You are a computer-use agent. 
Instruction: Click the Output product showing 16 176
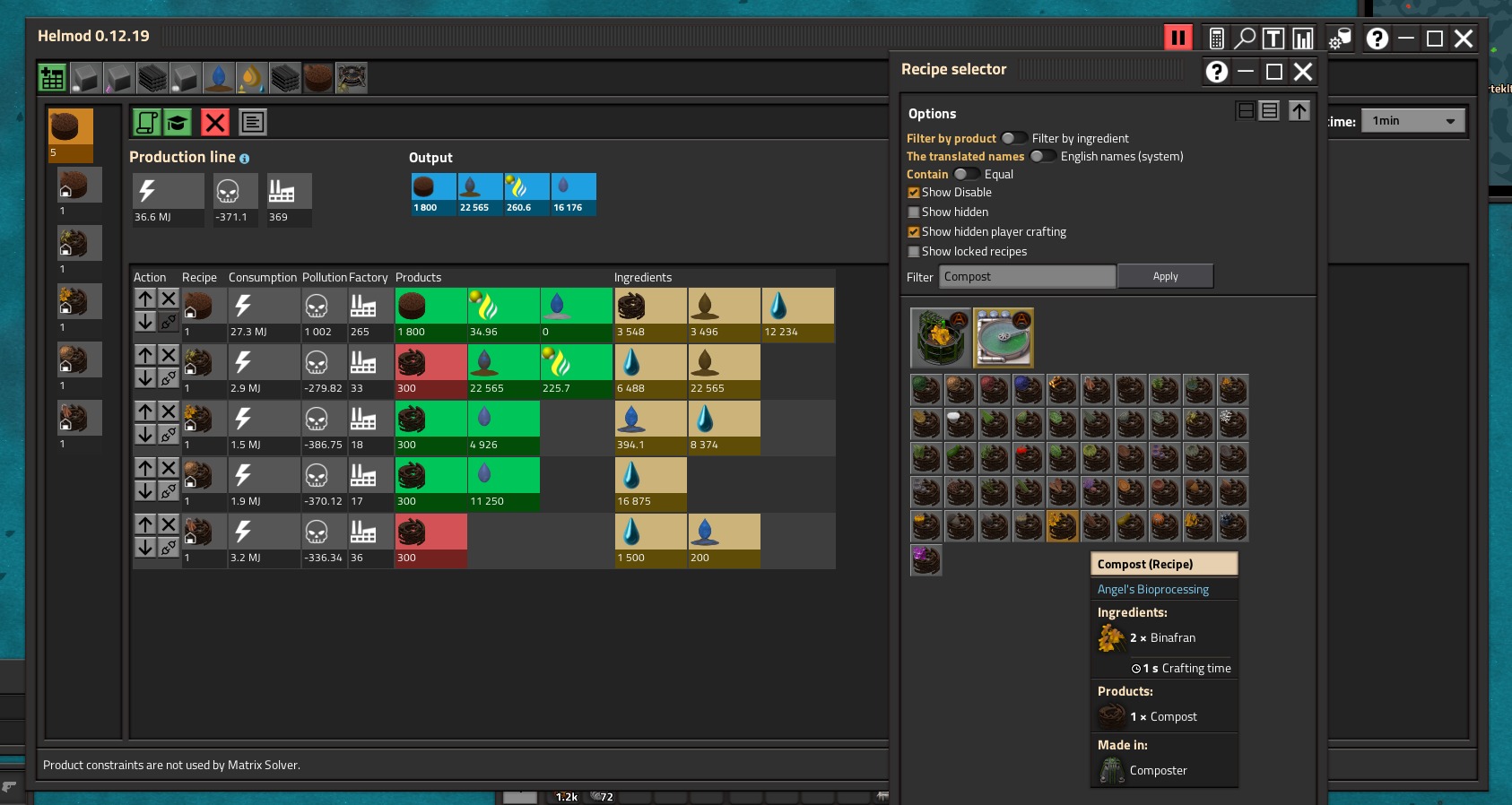click(574, 195)
